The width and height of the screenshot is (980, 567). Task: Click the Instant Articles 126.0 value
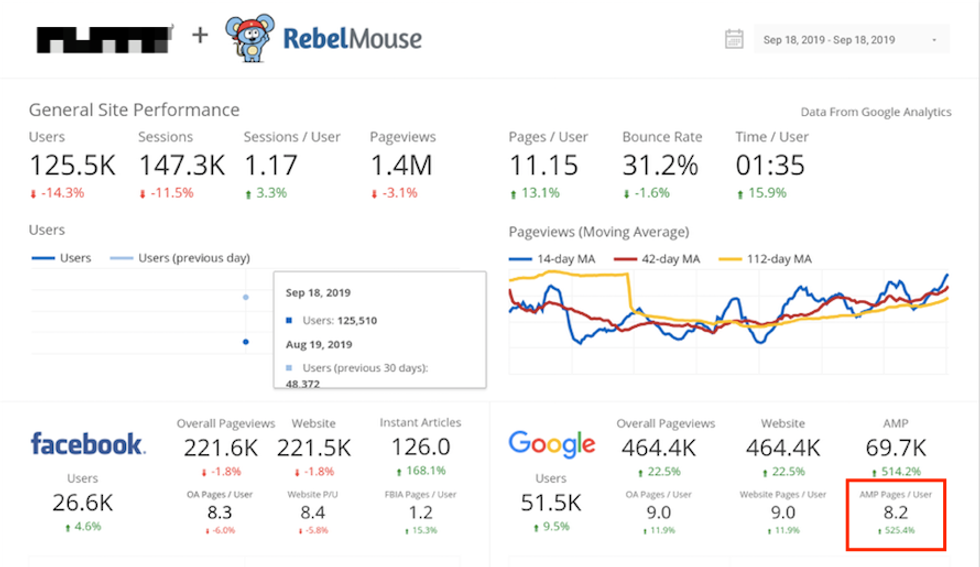(421, 448)
